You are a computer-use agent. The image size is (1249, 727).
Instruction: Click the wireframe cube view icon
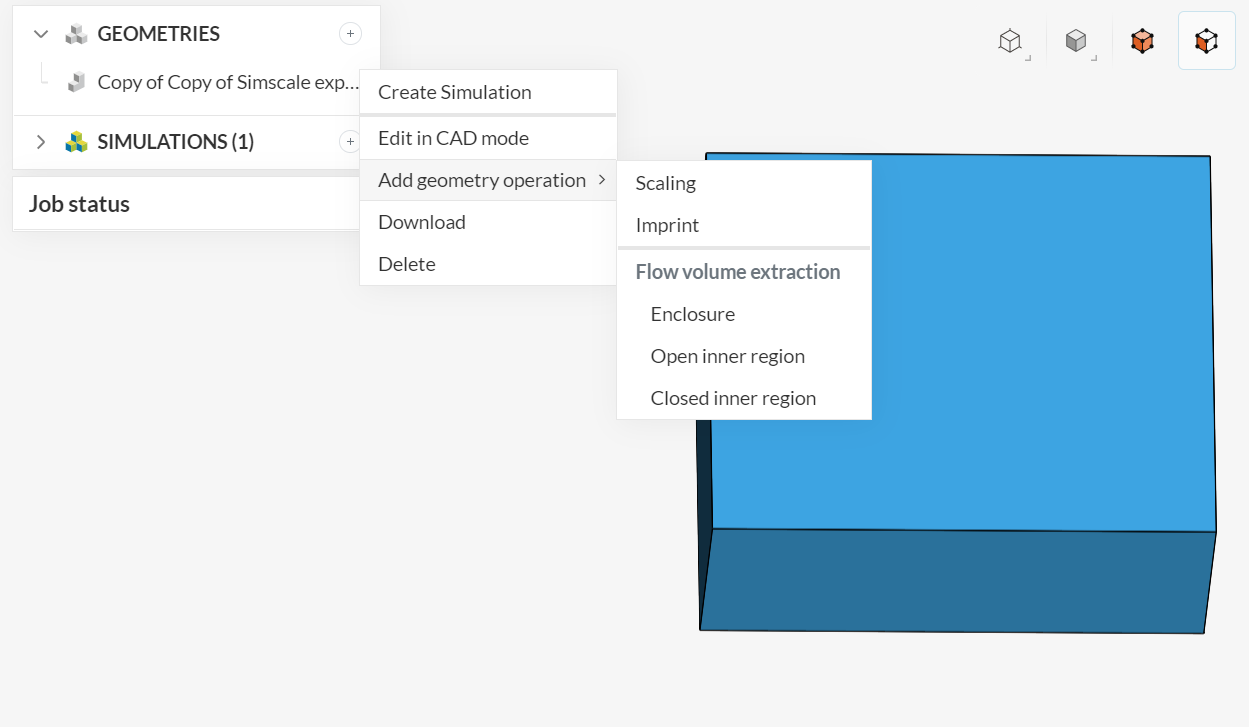pyautogui.click(x=1011, y=41)
